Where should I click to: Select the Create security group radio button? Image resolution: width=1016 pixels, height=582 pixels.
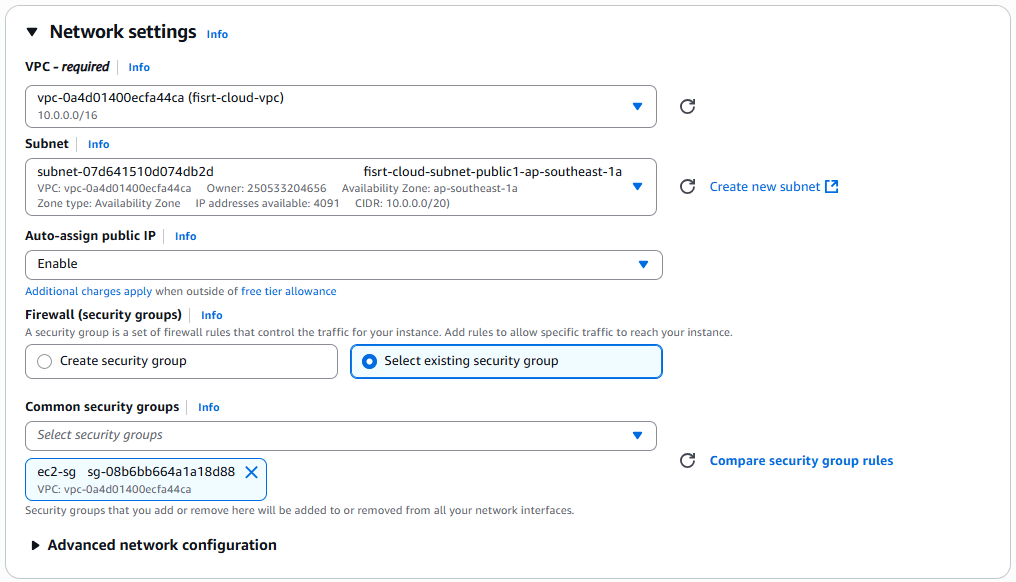pyautogui.click(x=44, y=361)
